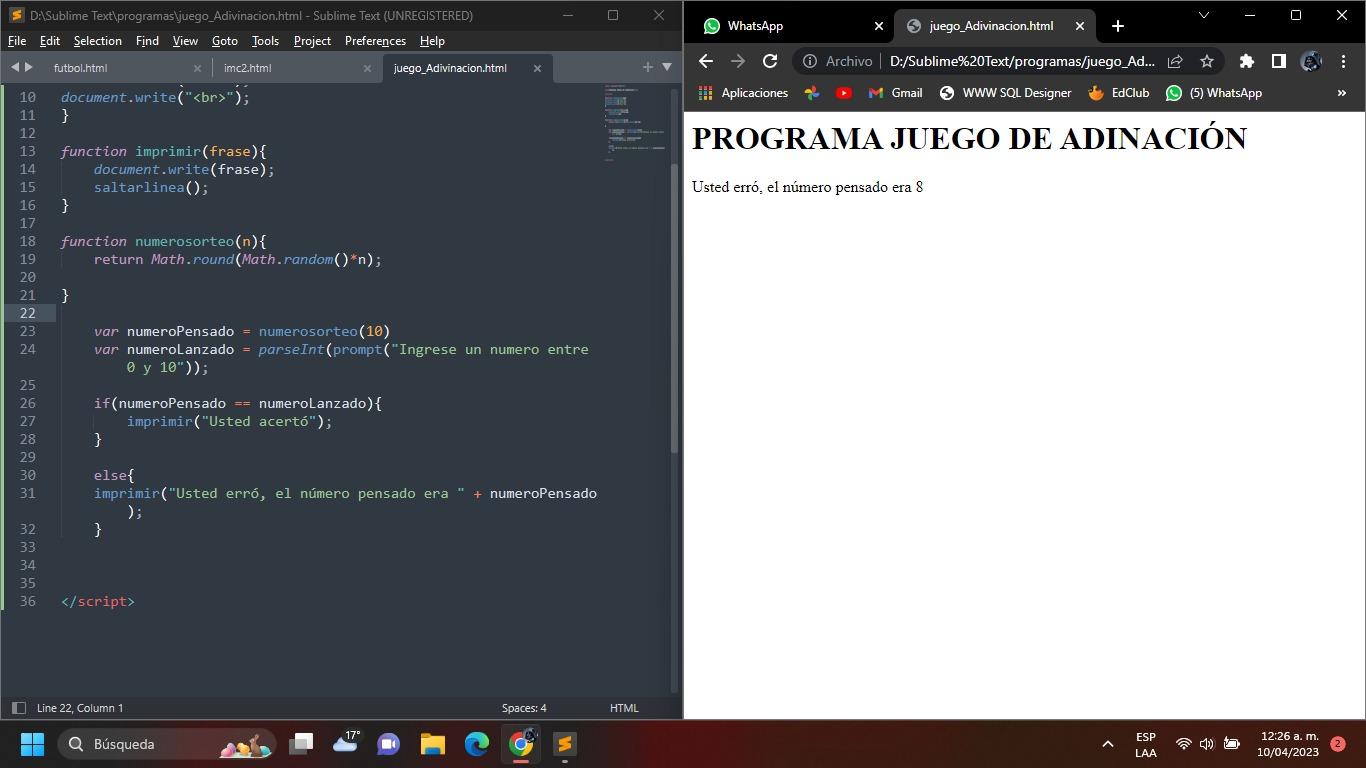This screenshot has width=1366, height=768.
Task: Open the Google Photos bookmark icon
Action: (812, 93)
